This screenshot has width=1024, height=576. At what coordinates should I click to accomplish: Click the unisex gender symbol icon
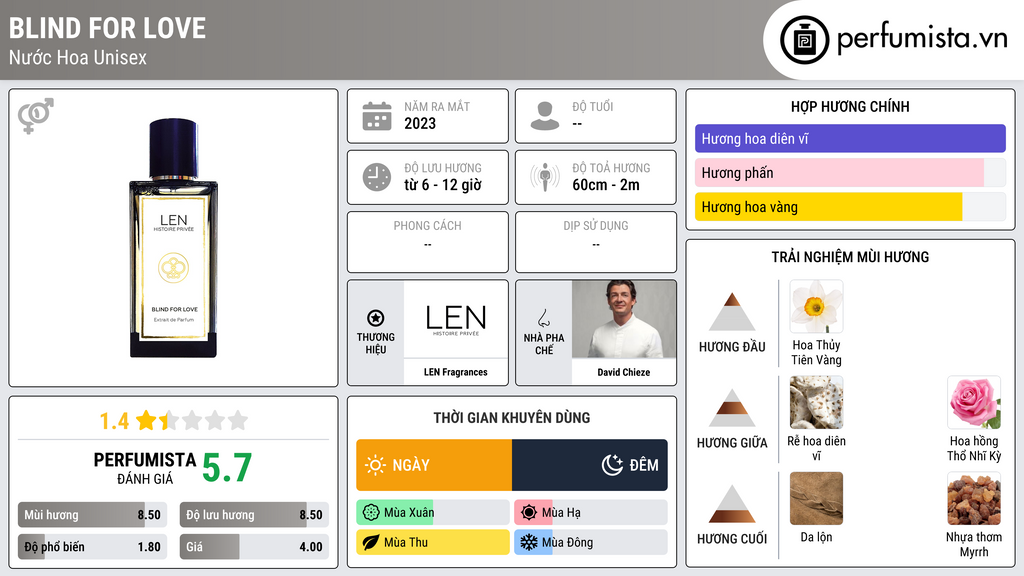36,116
